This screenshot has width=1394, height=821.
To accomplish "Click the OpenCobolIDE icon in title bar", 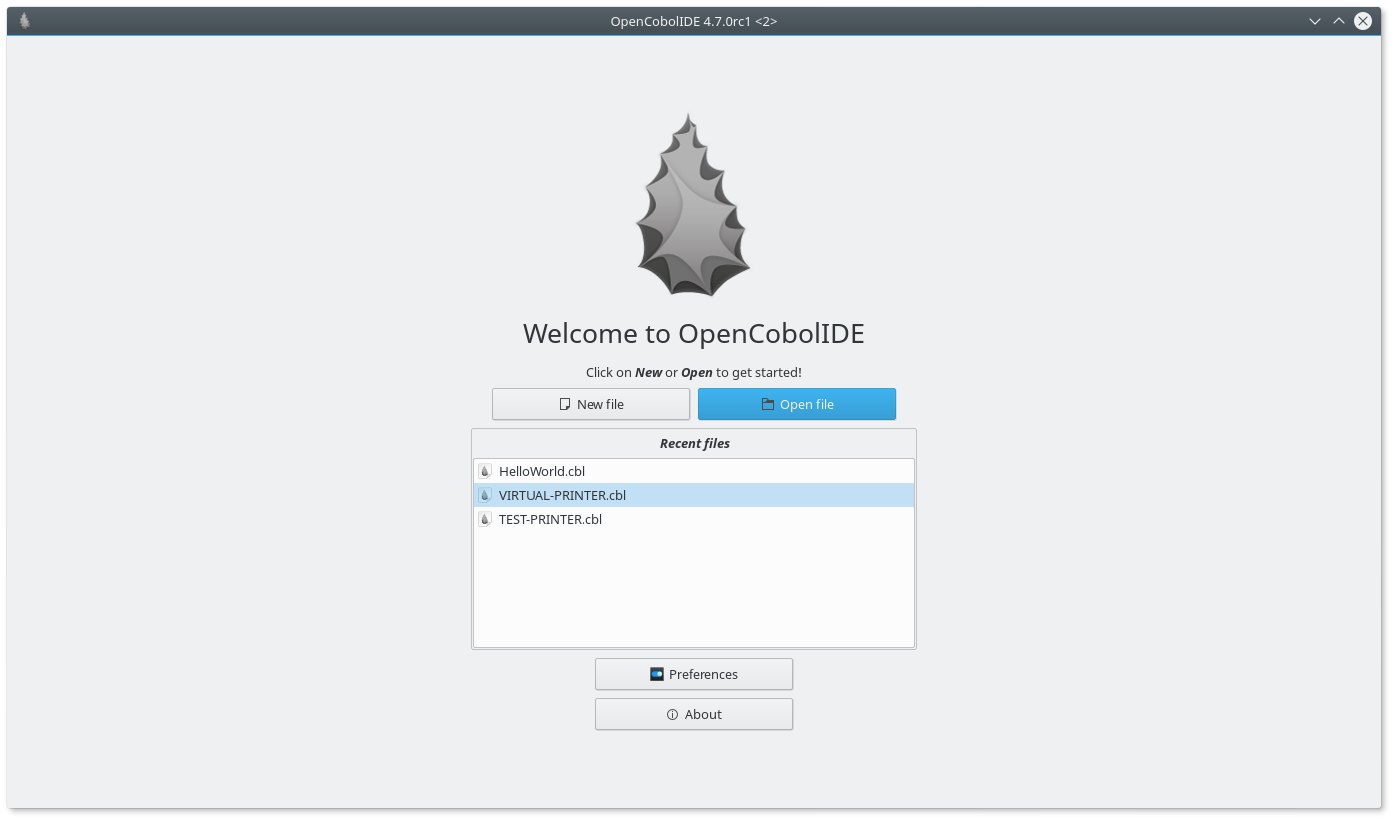I will (x=24, y=21).
